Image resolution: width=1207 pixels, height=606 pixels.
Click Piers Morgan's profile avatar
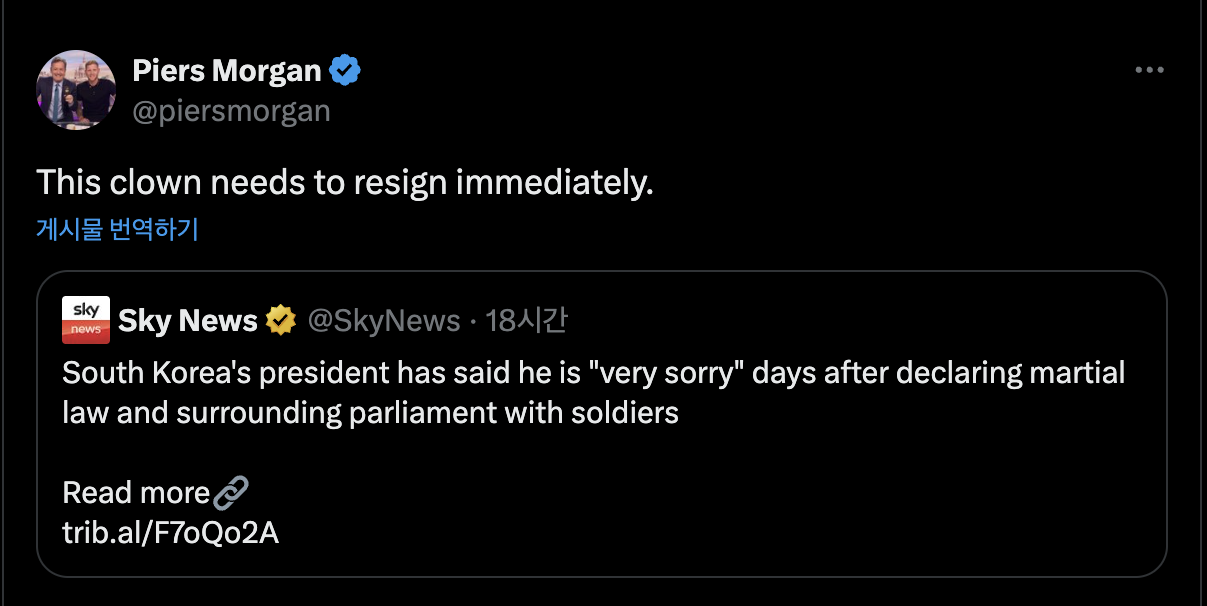click(x=76, y=90)
